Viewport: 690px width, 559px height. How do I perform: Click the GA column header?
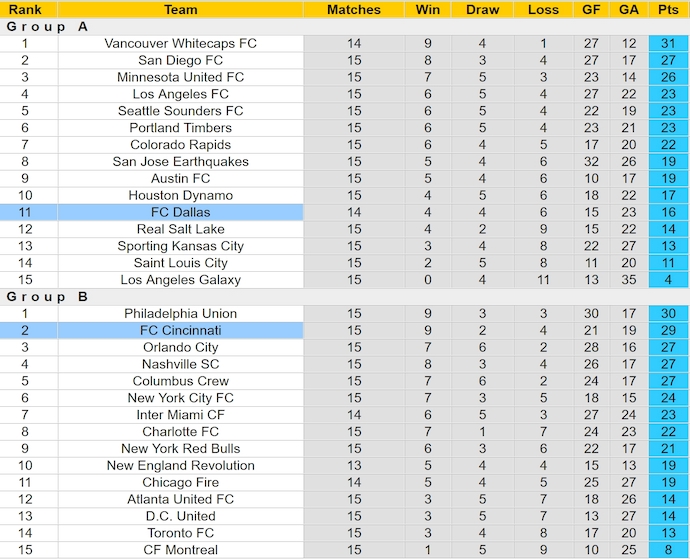[628, 9]
